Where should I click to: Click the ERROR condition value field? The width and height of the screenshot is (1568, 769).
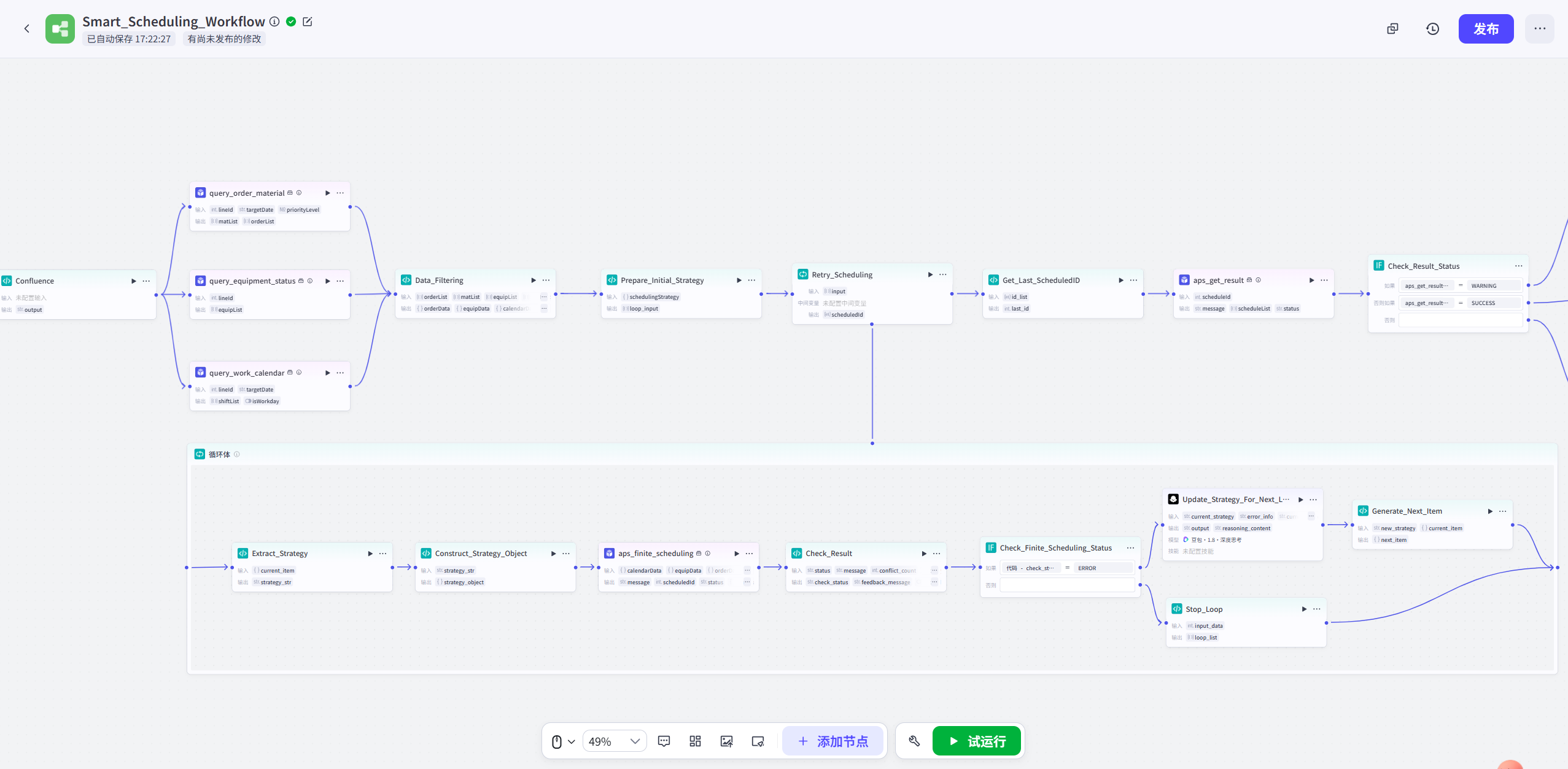(x=1103, y=568)
